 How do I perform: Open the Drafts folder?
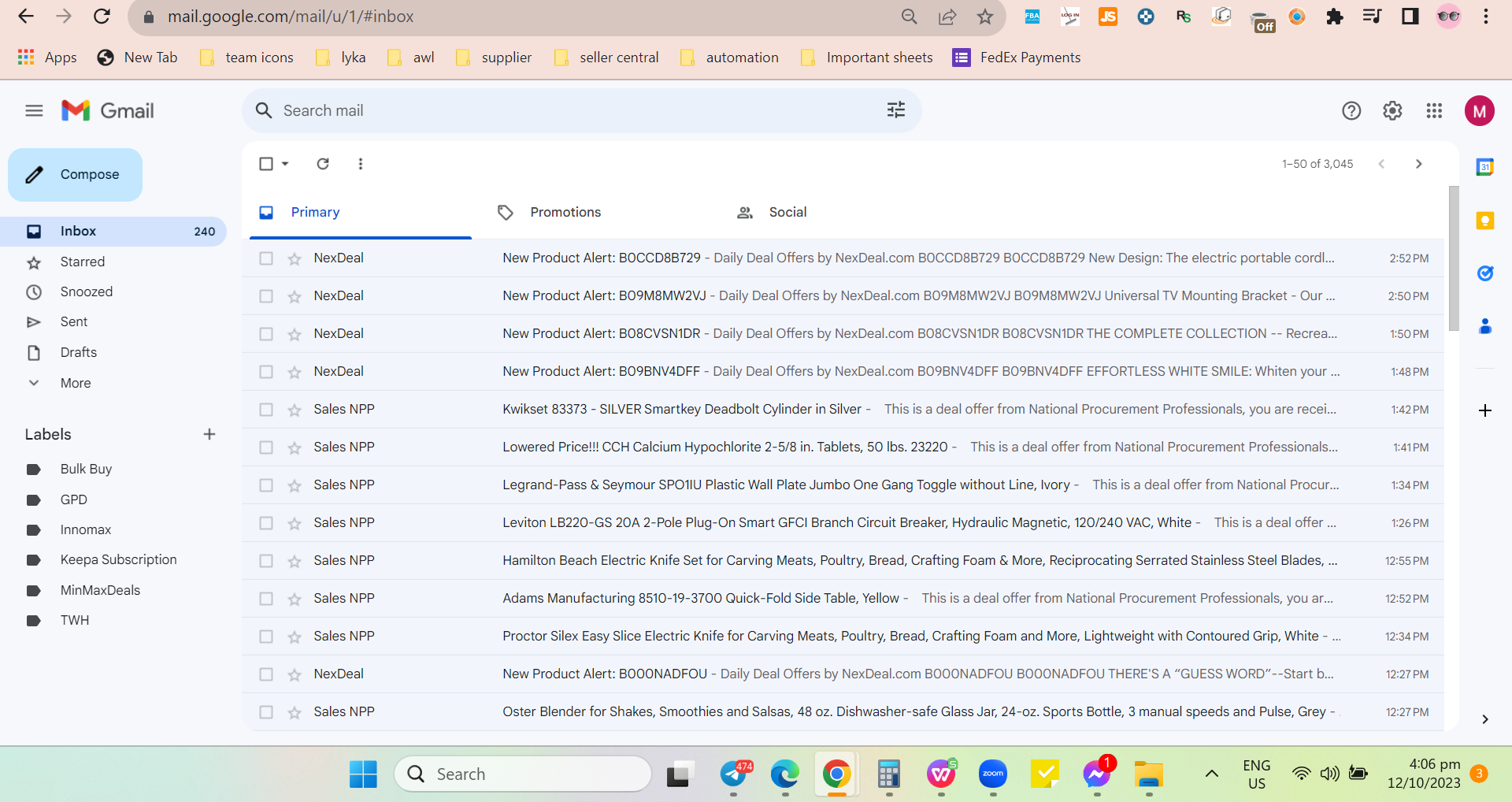[x=113, y=352]
